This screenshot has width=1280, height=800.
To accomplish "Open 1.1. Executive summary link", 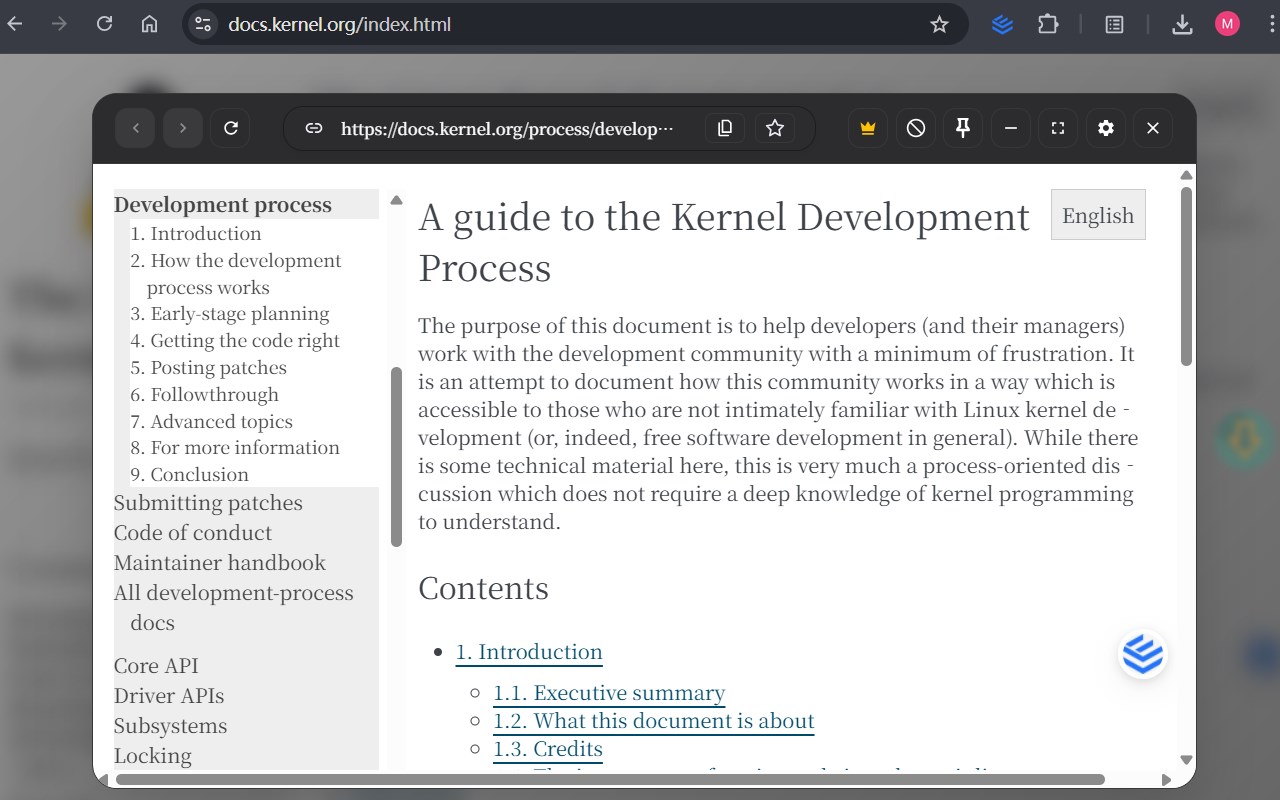I will (609, 693).
